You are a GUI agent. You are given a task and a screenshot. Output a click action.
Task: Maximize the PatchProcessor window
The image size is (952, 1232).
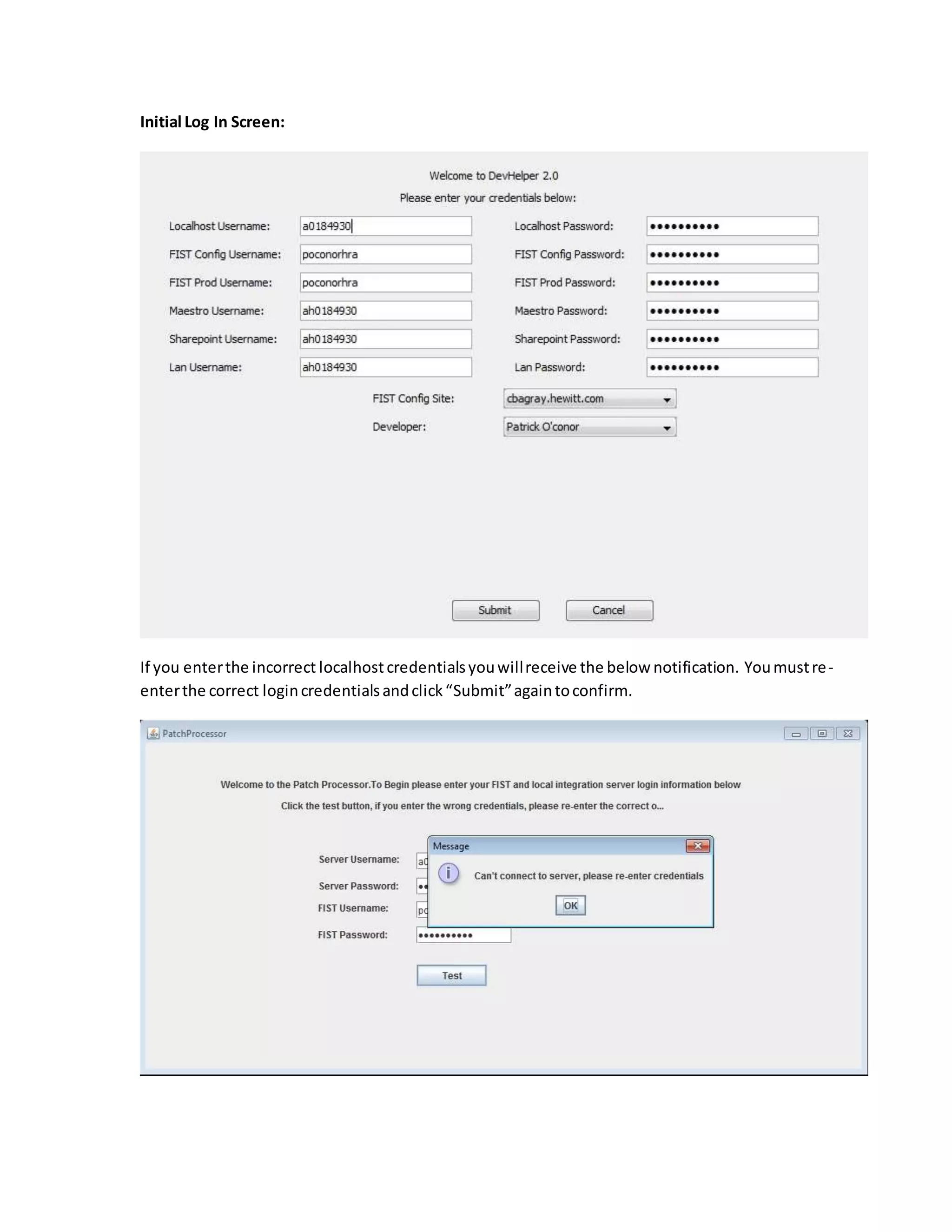point(822,733)
